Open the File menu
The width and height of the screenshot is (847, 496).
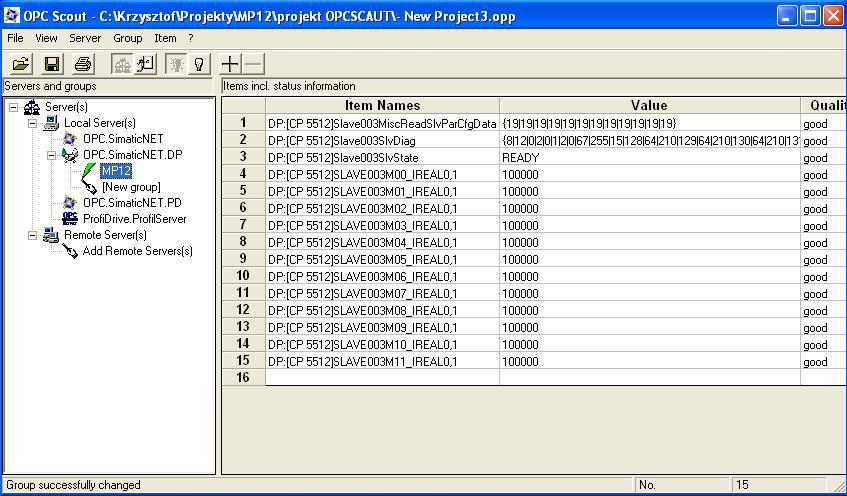tap(15, 38)
